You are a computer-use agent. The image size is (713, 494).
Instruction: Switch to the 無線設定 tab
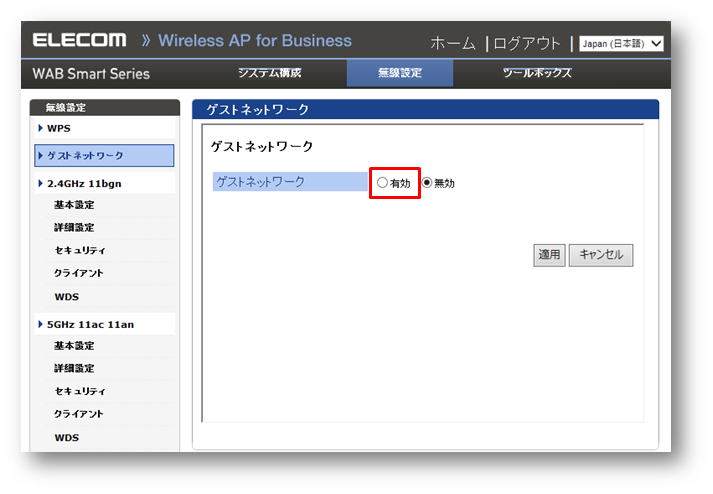[400, 73]
